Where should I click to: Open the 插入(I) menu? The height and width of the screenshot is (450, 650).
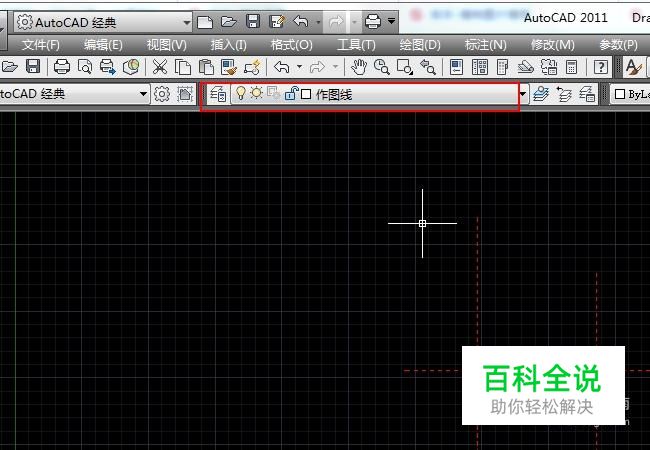(x=228, y=45)
